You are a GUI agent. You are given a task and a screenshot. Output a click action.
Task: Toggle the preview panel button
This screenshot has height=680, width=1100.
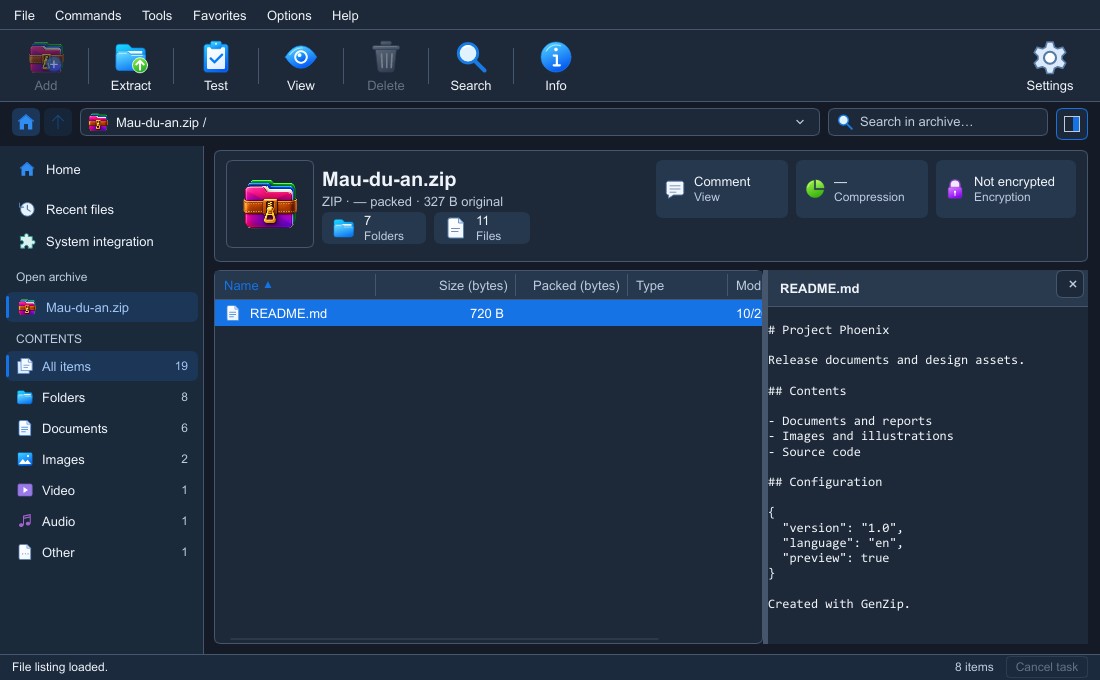(1072, 124)
